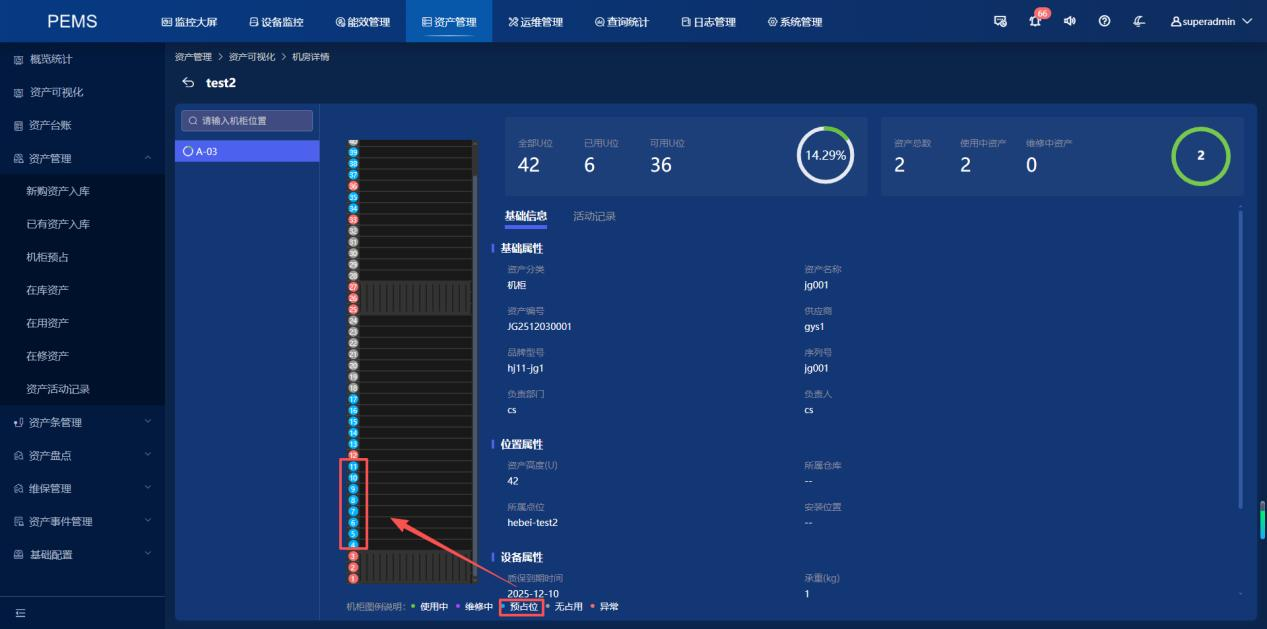Expand the 资产条管理 sidebar section

[148, 422]
